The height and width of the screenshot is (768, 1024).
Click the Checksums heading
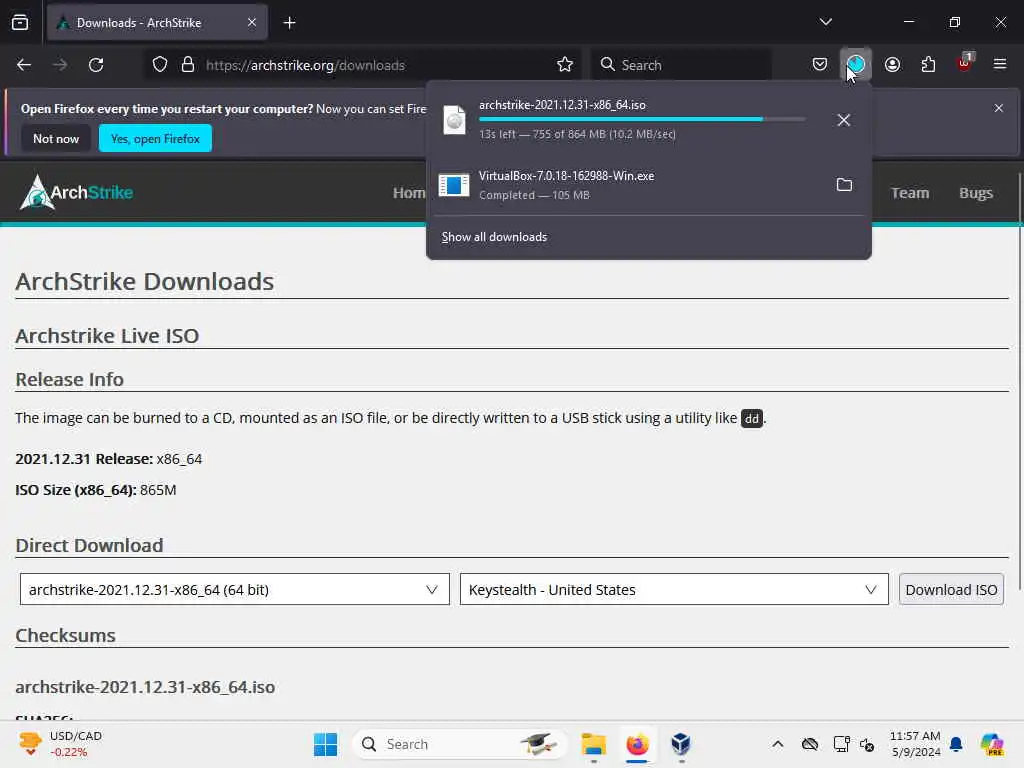[x=65, y=635]
